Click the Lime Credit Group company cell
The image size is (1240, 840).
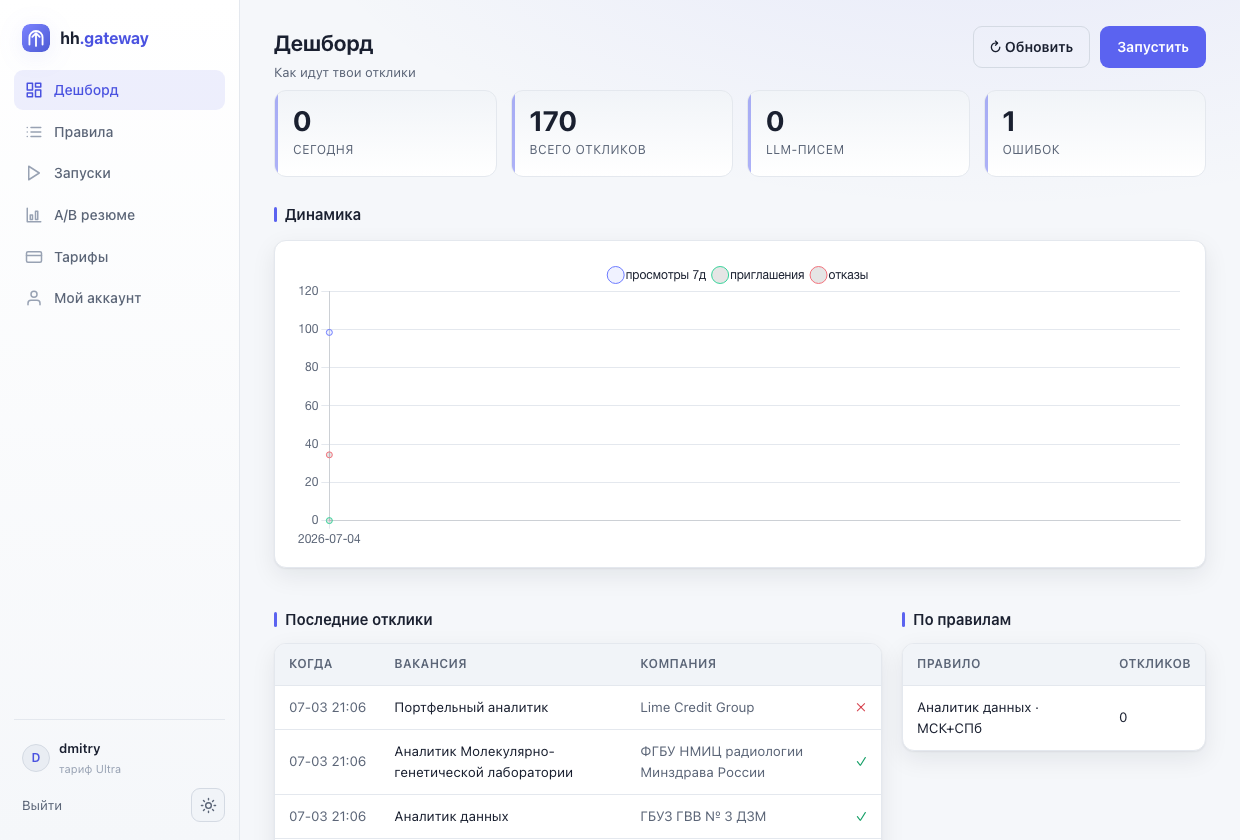coord(697,707)
